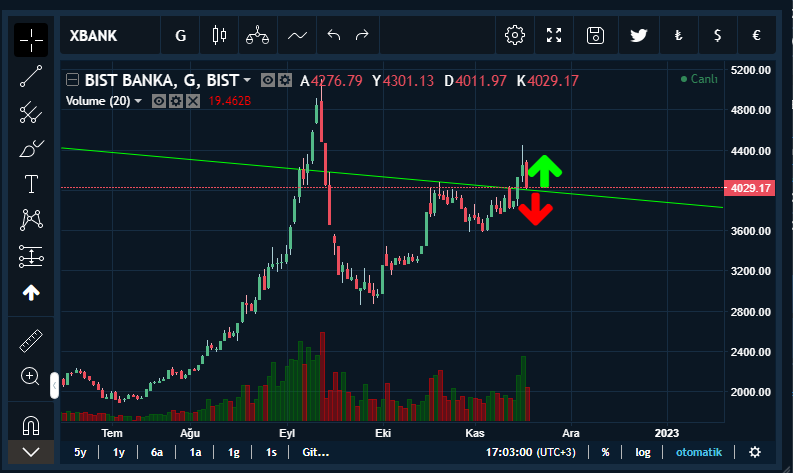The height and width of the screenshot is (473, 793).
Task: Change the candlestick chart type
Action: tap(219, 35)
